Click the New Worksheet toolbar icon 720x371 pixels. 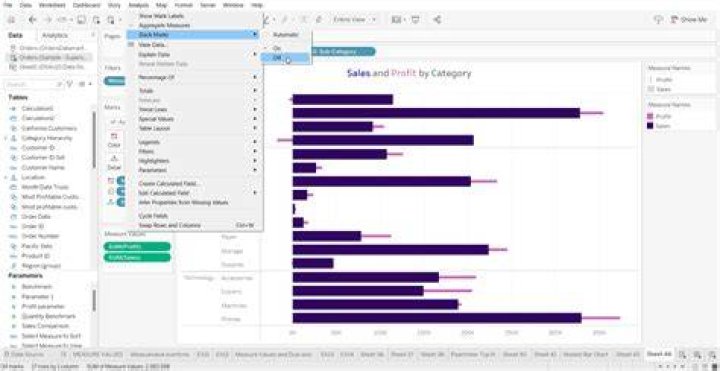111,20
